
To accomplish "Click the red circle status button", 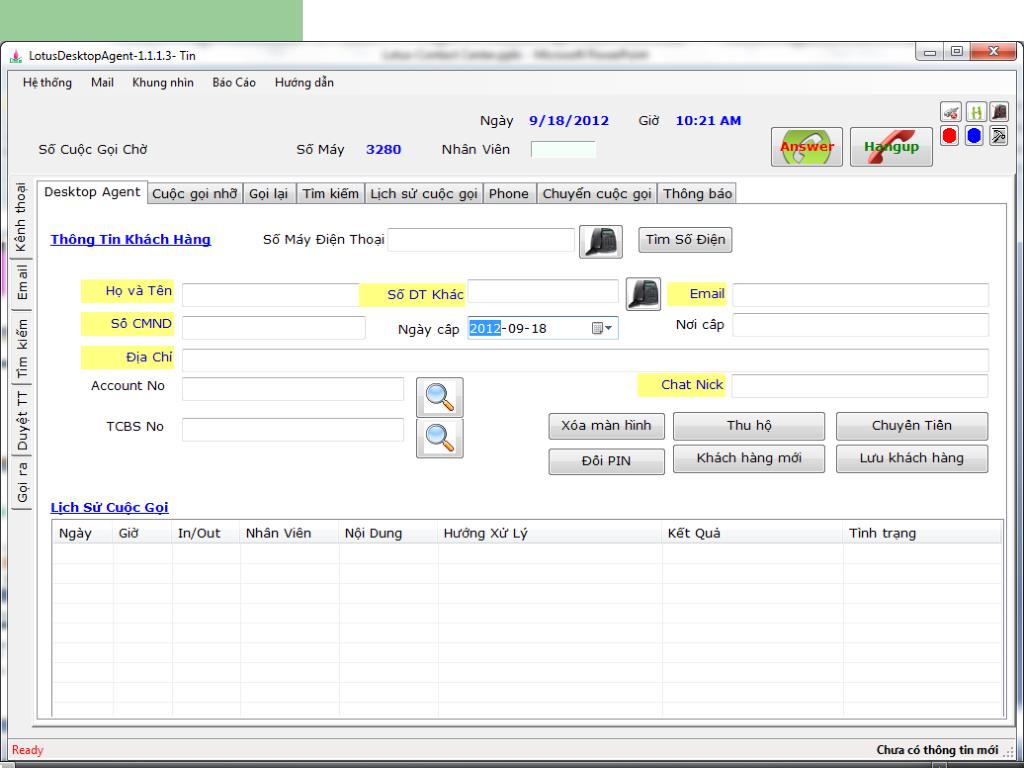I will tap(950, 136).
